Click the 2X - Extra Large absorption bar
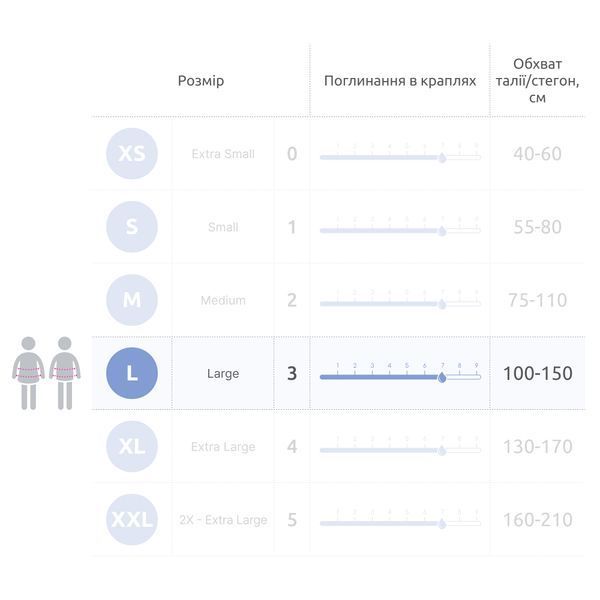Screen dimensions: 600x600 (x=400, y=523)
